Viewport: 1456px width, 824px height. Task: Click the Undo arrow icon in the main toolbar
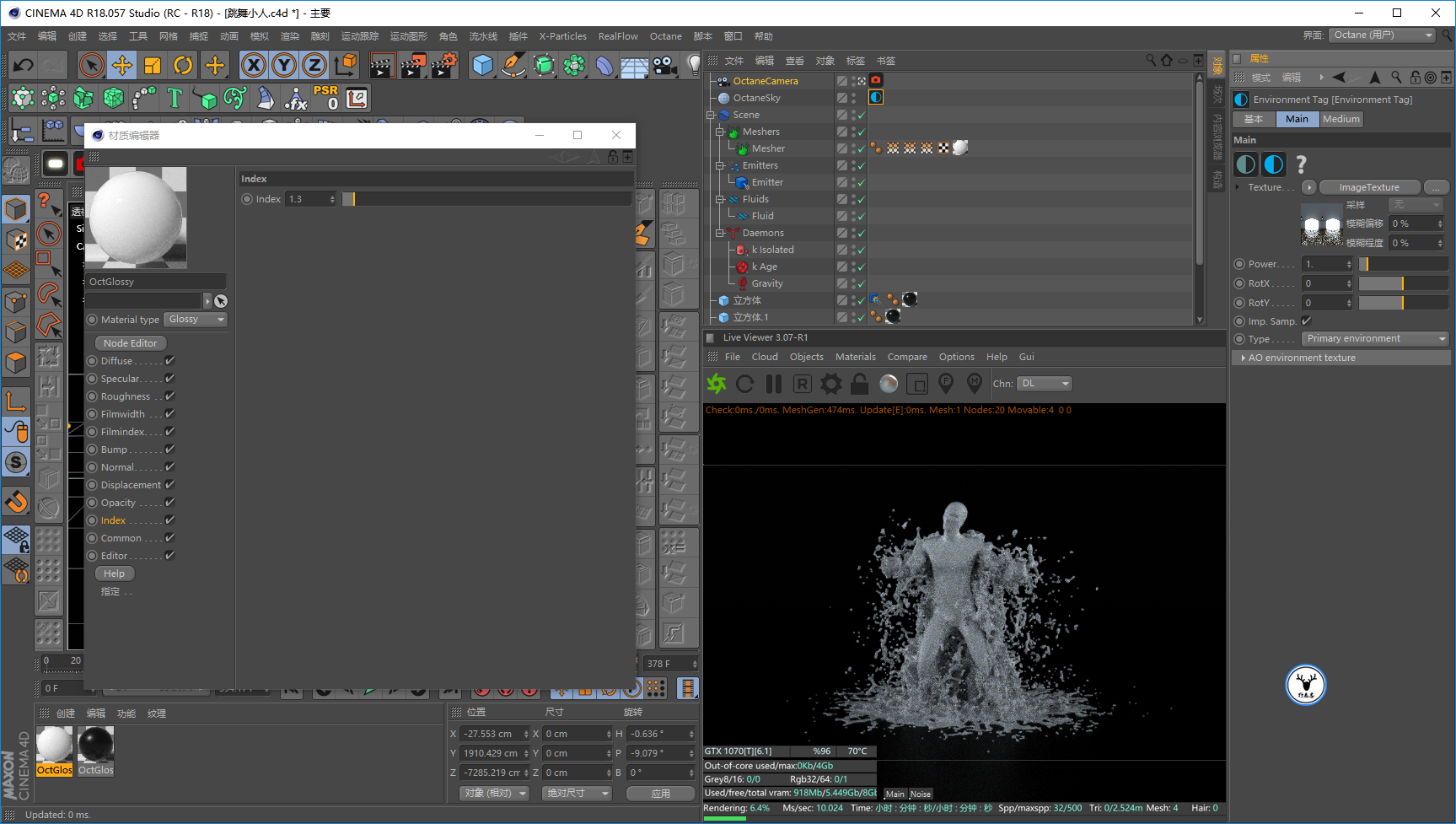pos(24,65)
